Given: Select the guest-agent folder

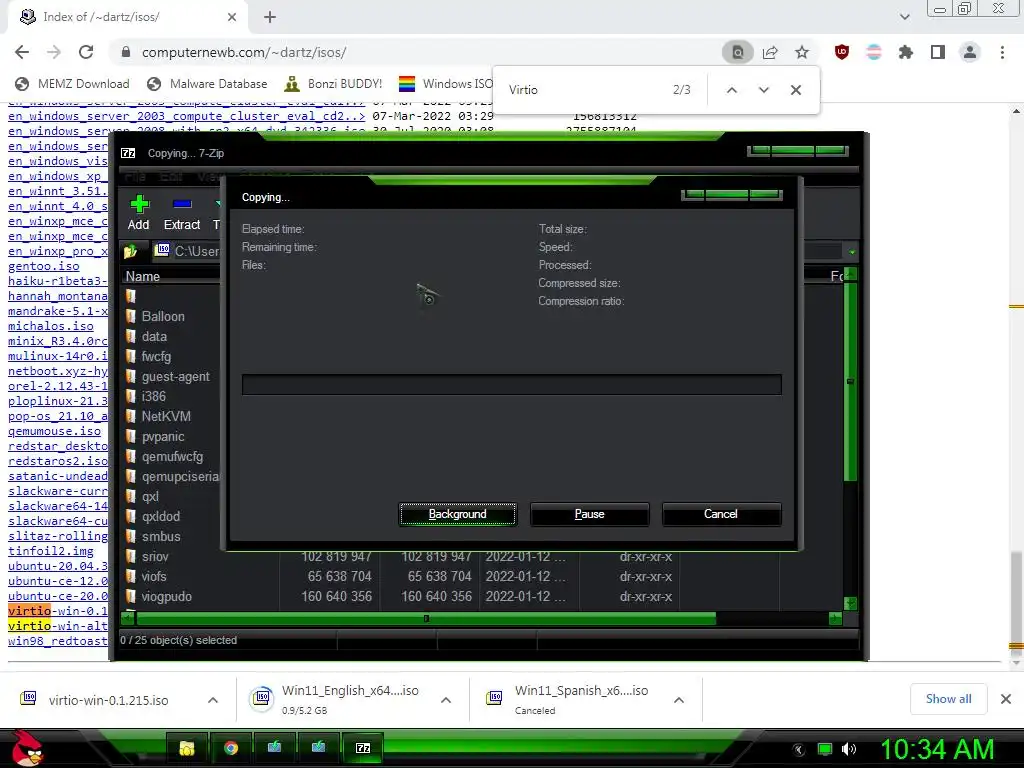Looking at the screenshot, I should pos(175,377).
